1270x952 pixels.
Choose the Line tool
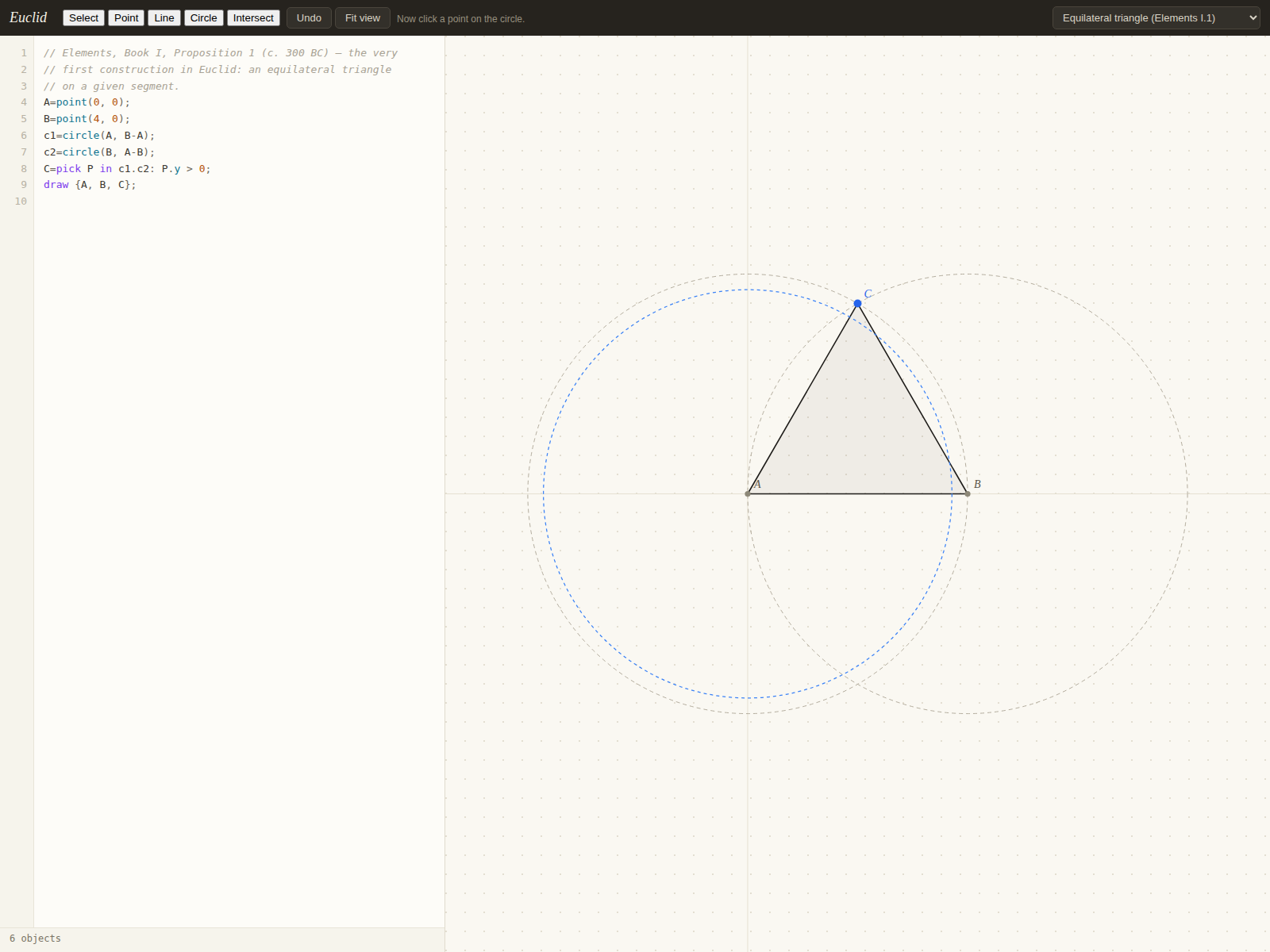(164, 17)
